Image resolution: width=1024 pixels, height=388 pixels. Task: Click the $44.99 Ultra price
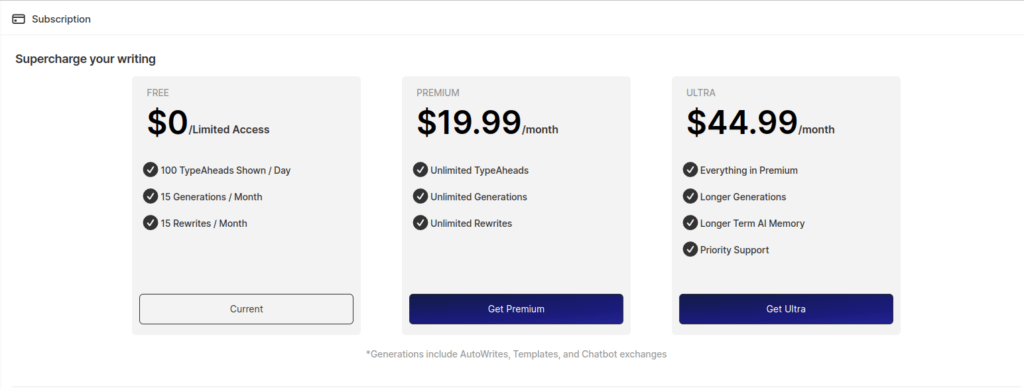[x=742, y=122]
